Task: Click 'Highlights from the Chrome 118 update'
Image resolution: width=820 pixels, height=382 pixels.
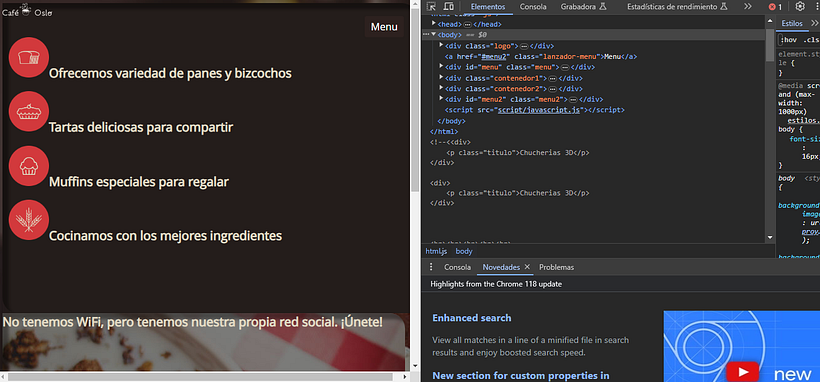Action: click(x=496, y=284)
